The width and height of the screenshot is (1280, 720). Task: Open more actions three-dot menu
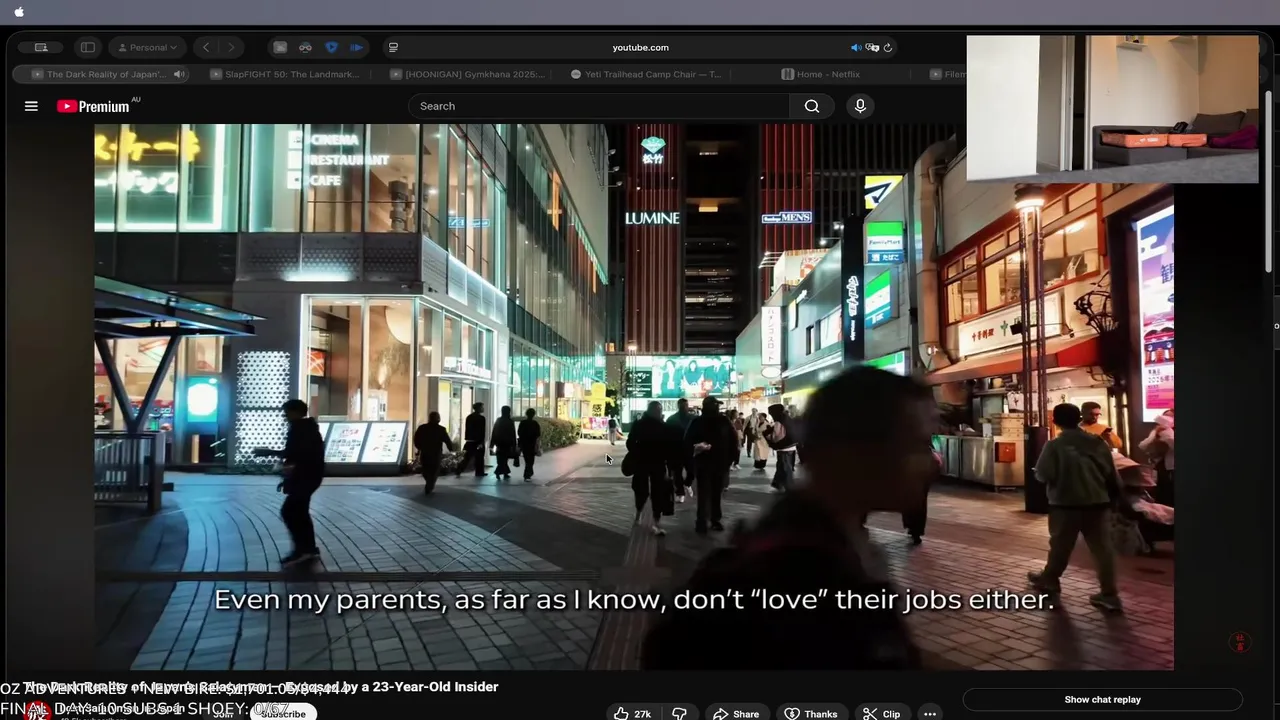[930, 714]
